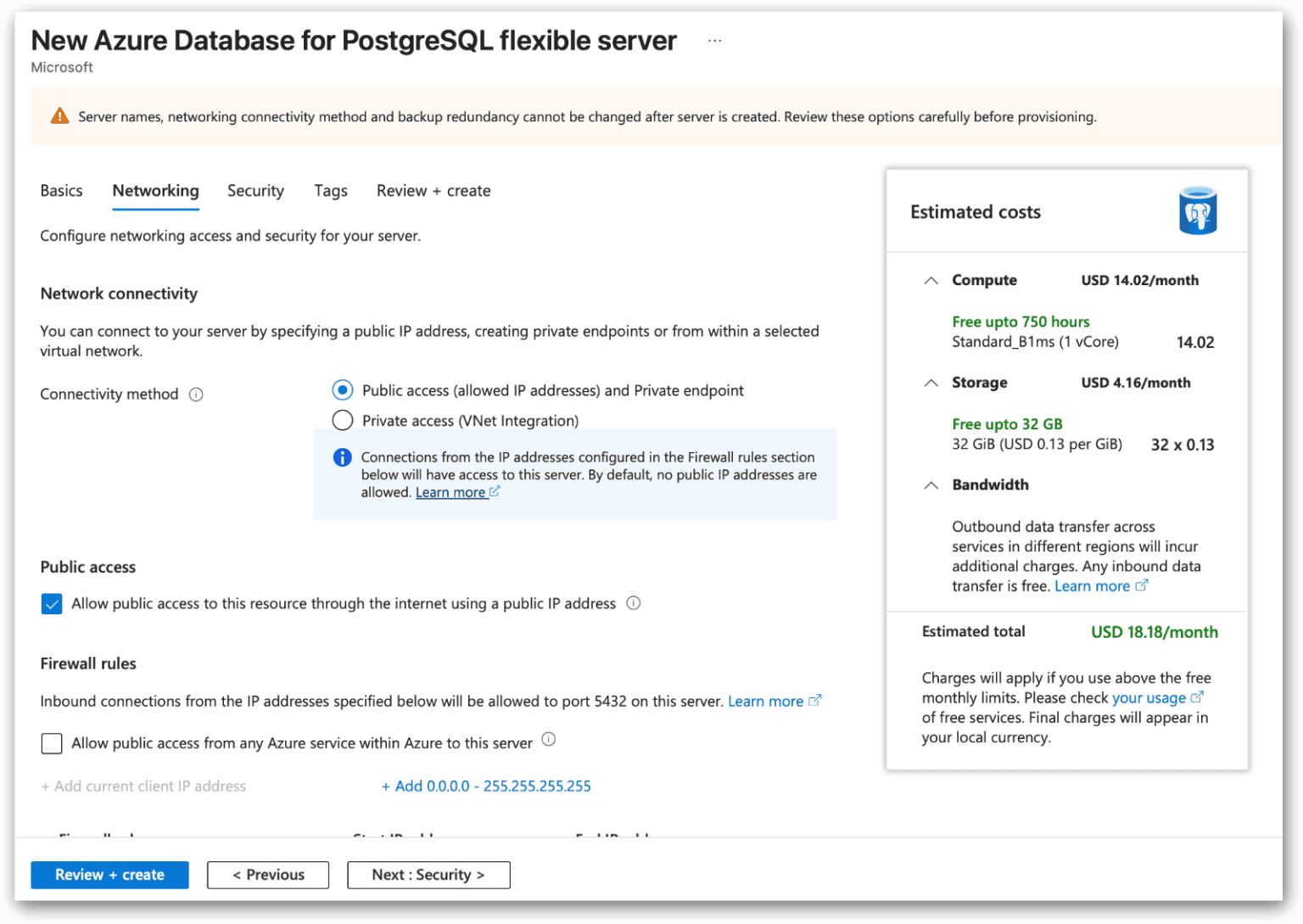This screenshot has height=924, width=1303.
Task: Switch to the Basics tab
Action: tap(61, 191)
